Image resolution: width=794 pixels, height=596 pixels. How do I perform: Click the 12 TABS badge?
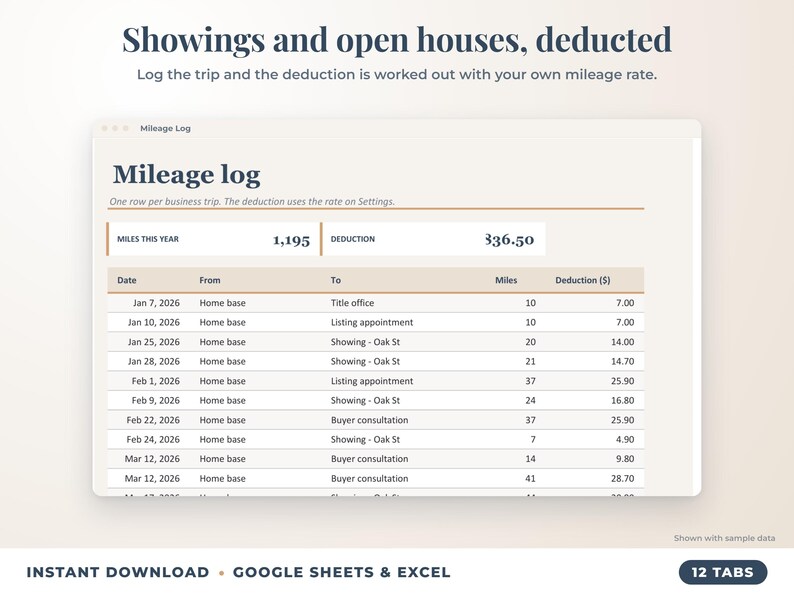click(x=723, y=572)
